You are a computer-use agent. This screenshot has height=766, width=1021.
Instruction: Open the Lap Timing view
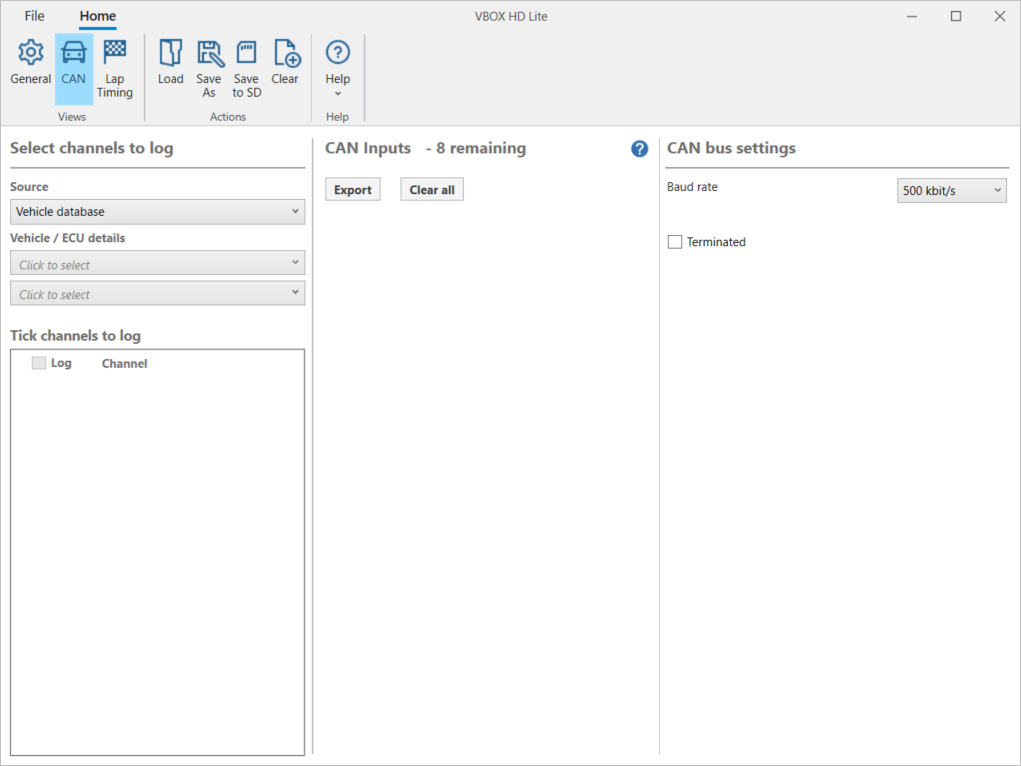point(115,70)
